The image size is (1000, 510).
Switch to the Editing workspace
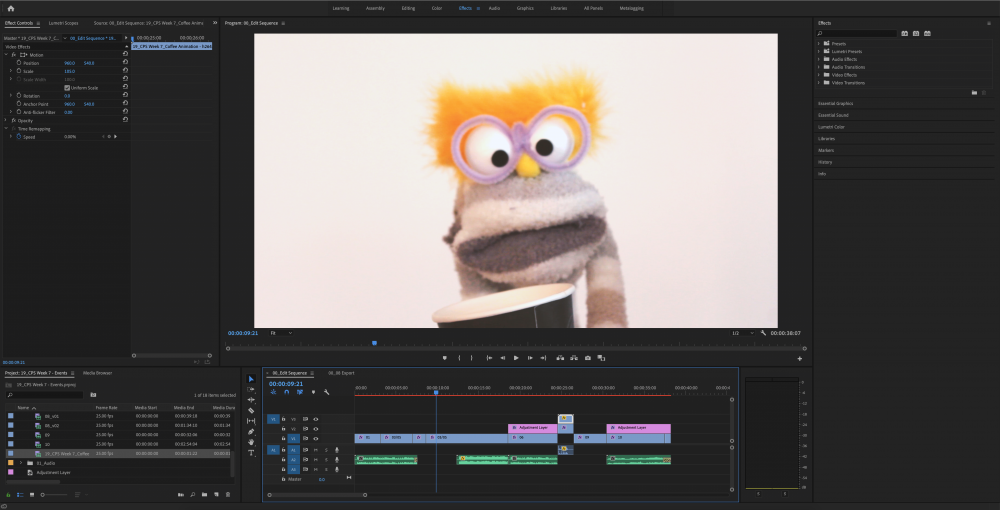tap(408, 8)
